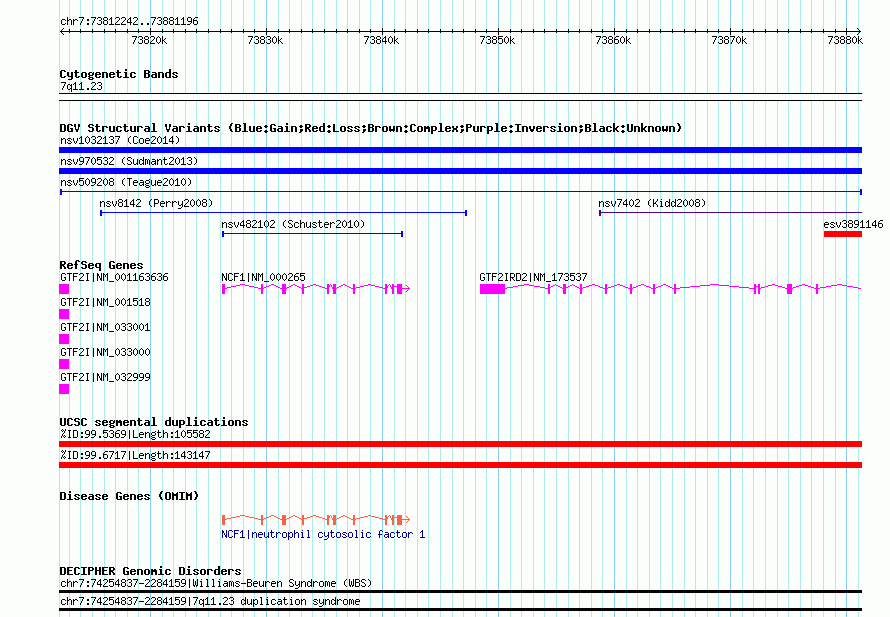Click the magenta block under GTF2I|NM_032999

point(64,389)
